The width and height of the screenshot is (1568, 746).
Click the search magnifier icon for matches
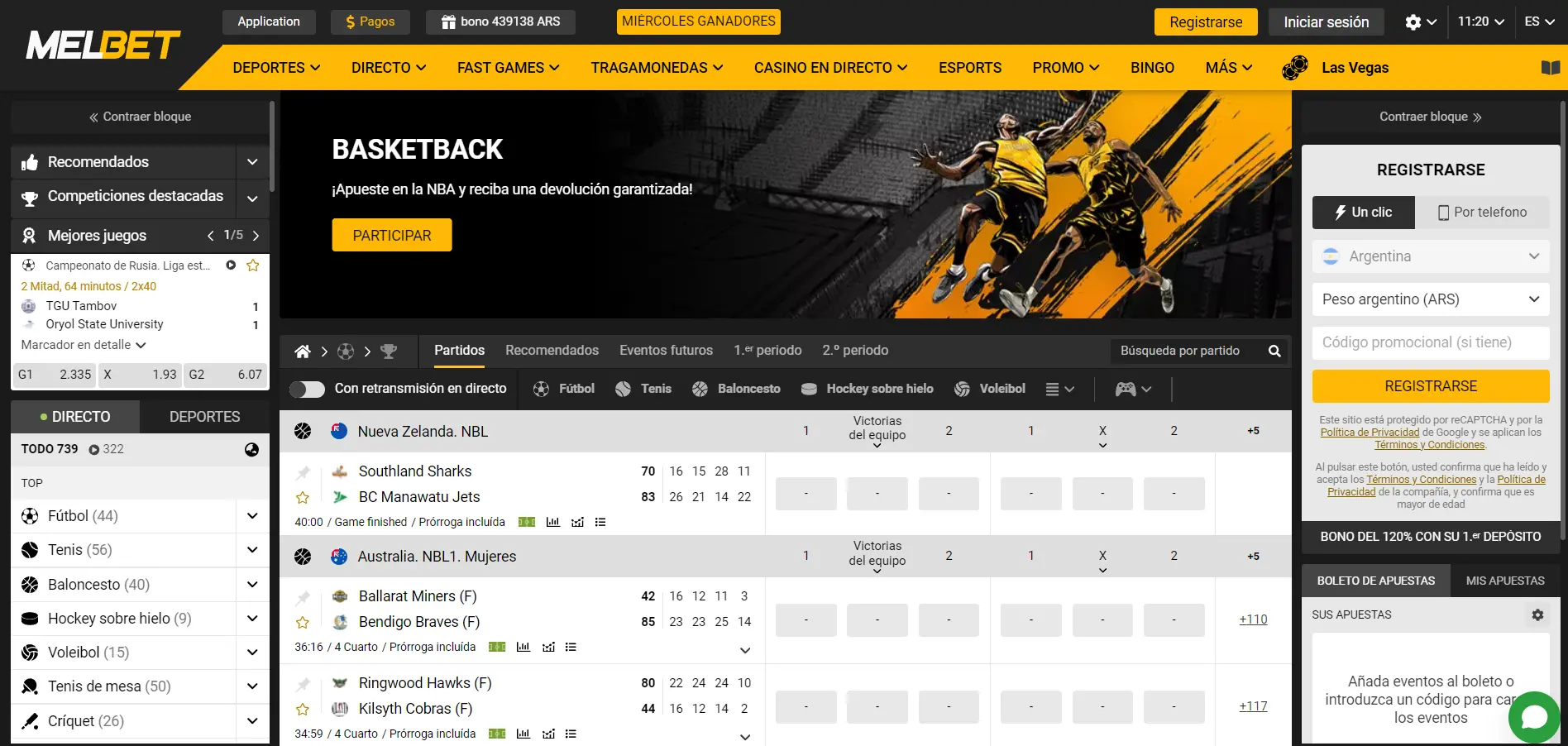point(1274,351)
